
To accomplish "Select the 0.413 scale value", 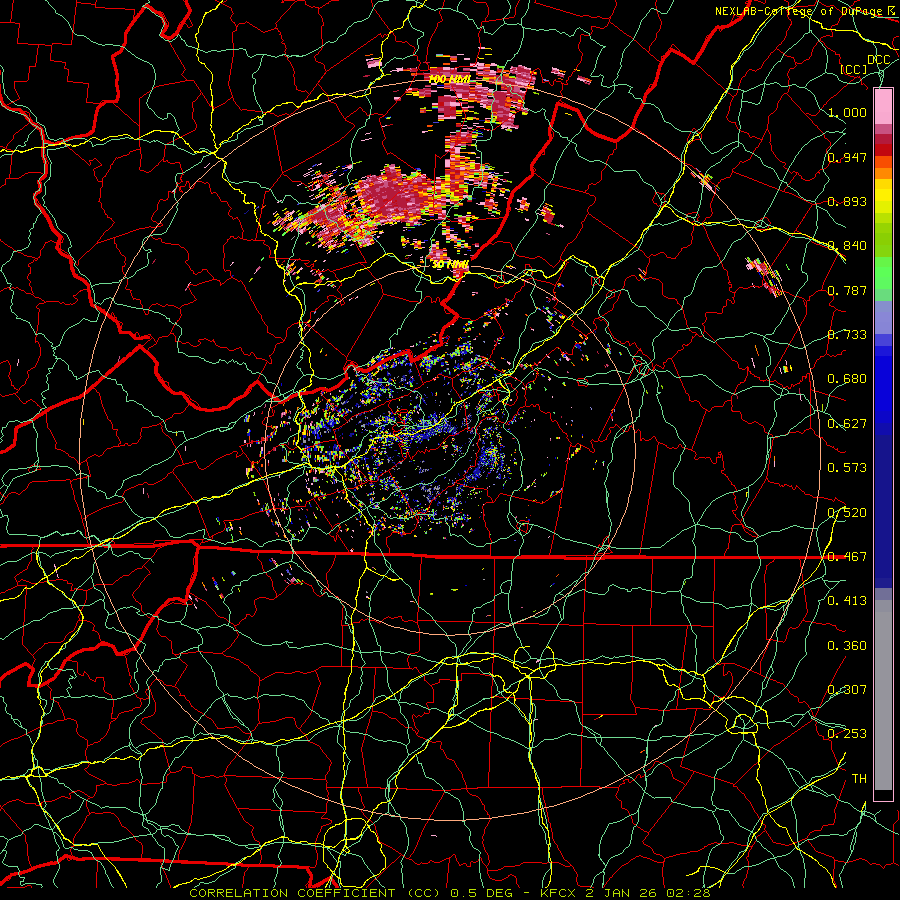I will tap(847, 601).
